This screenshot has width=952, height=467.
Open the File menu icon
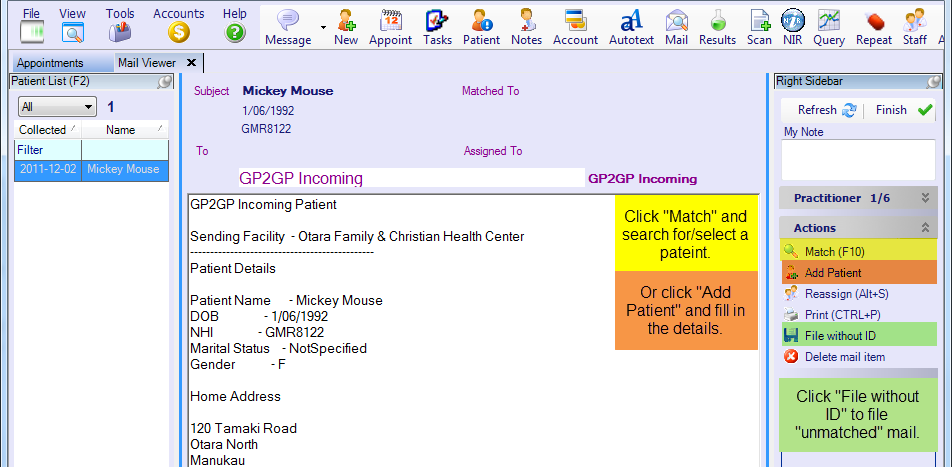click(32, 32)
